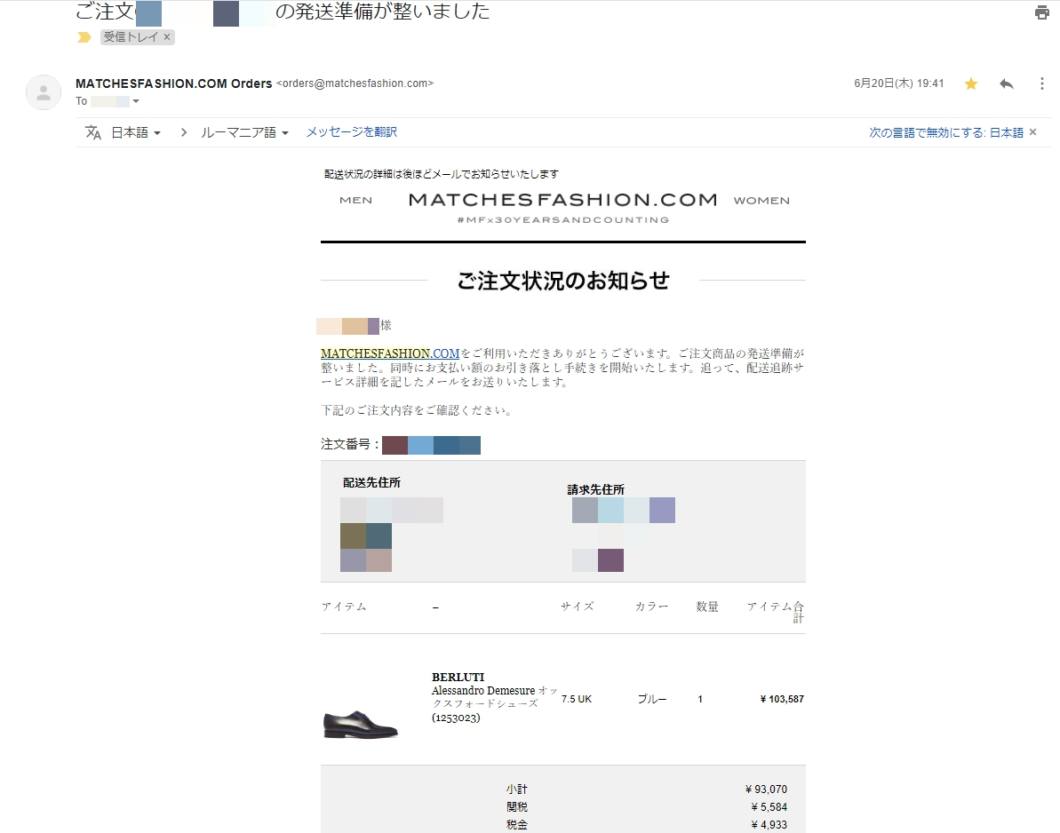Click the product code (1253023)
The image size is (1060, 833).
[x=456, y=717]
